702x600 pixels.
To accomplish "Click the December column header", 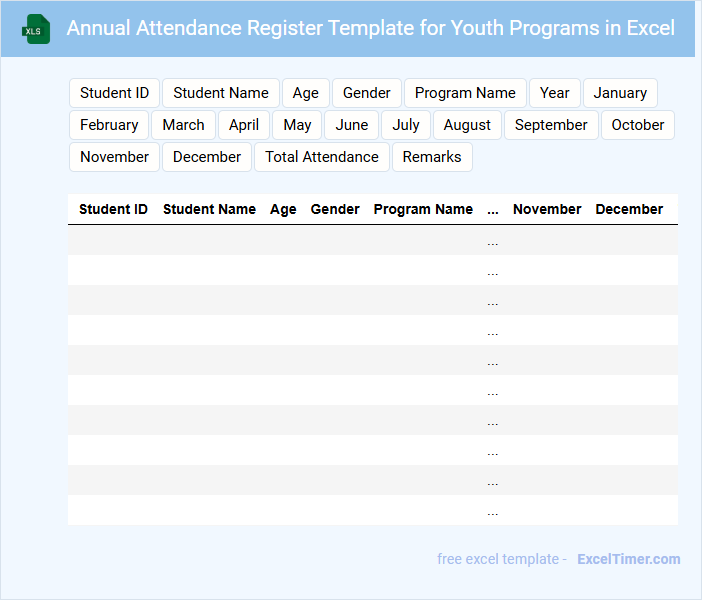I will [629, 209].
